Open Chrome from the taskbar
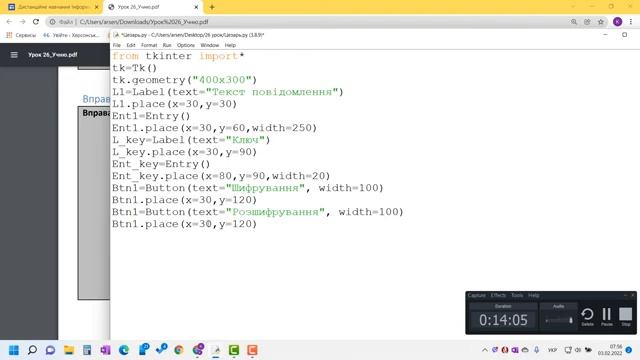The image size is (640, 360). pyautogui.click(x=179, y=350)
